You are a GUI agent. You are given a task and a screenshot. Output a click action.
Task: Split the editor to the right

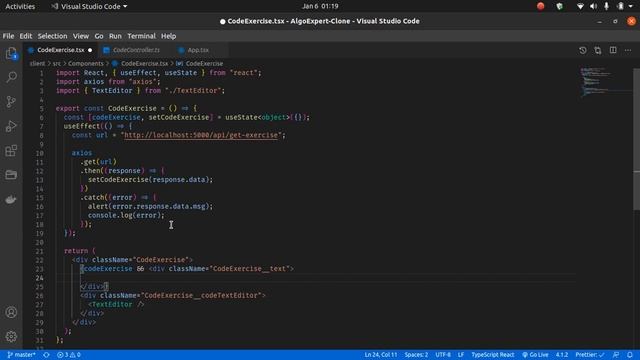(x=613, y=50)
